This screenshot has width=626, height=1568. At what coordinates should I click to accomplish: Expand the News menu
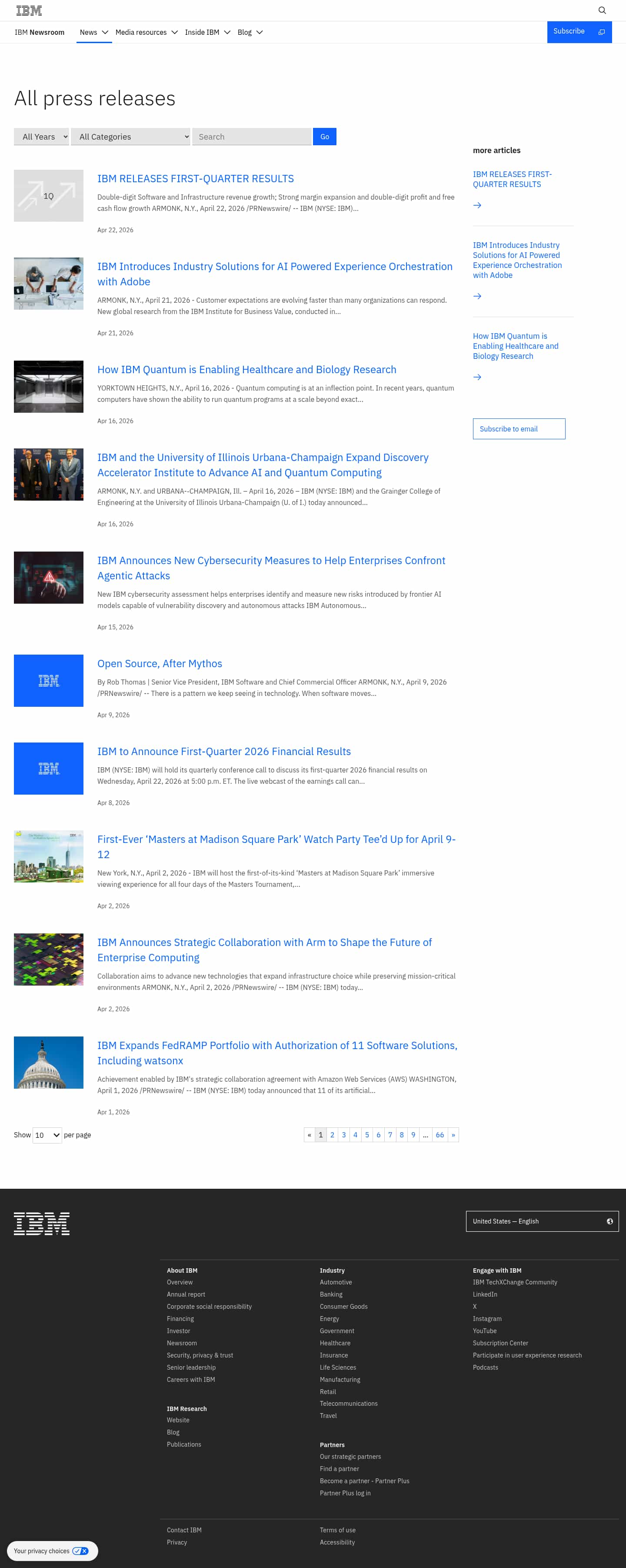point(94,32)
